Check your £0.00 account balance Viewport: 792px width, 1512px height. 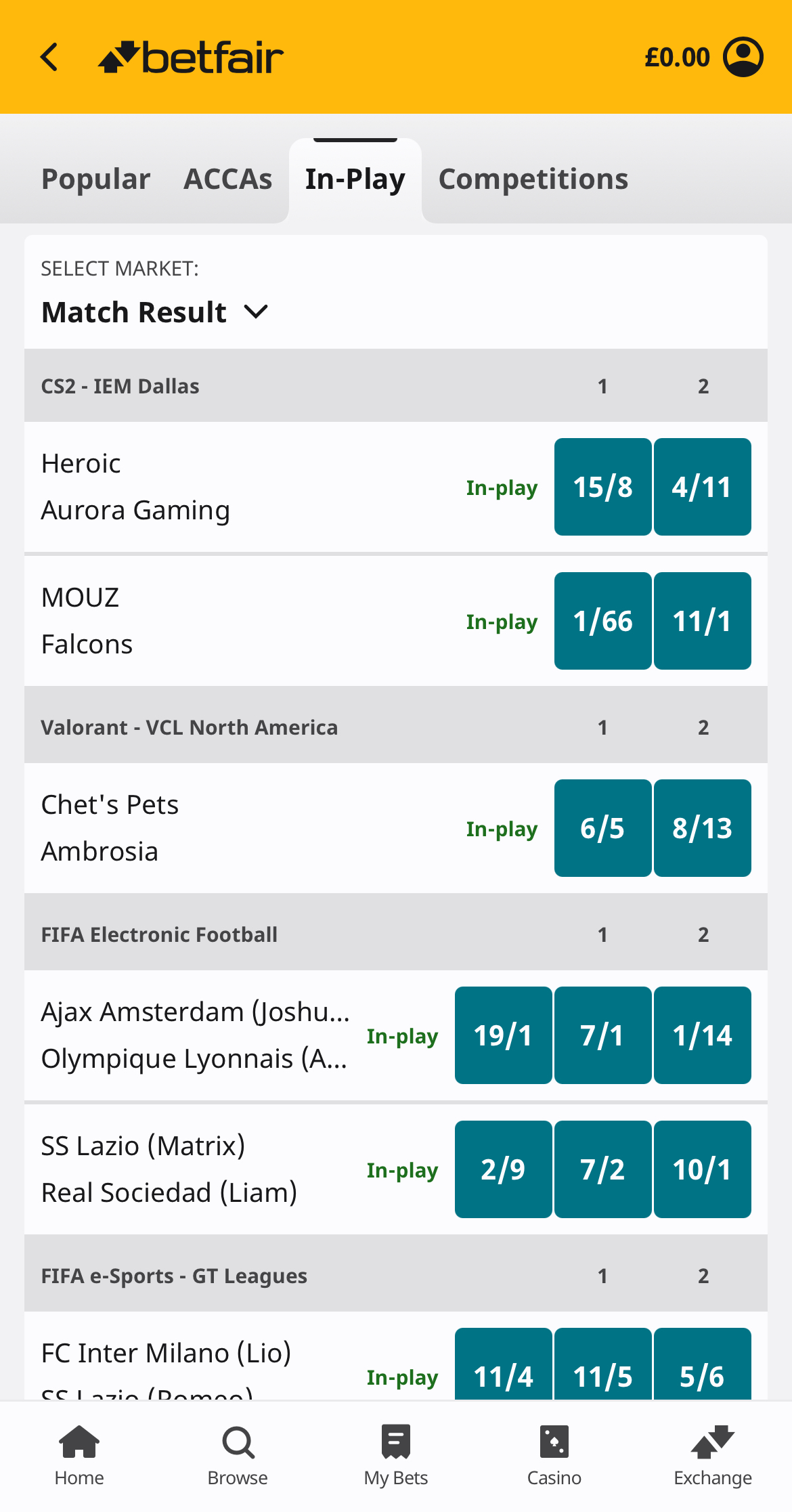[x=676, y=56]
